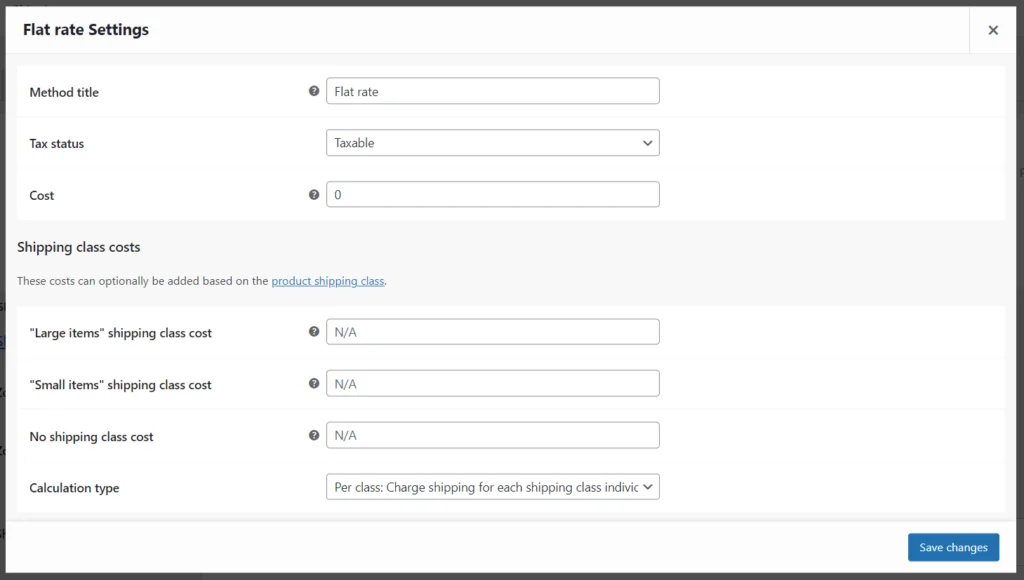Open the Tax status dropdown
This screenshot has height=580, width=1024.
pyautogui.click(x=492, y=142)
